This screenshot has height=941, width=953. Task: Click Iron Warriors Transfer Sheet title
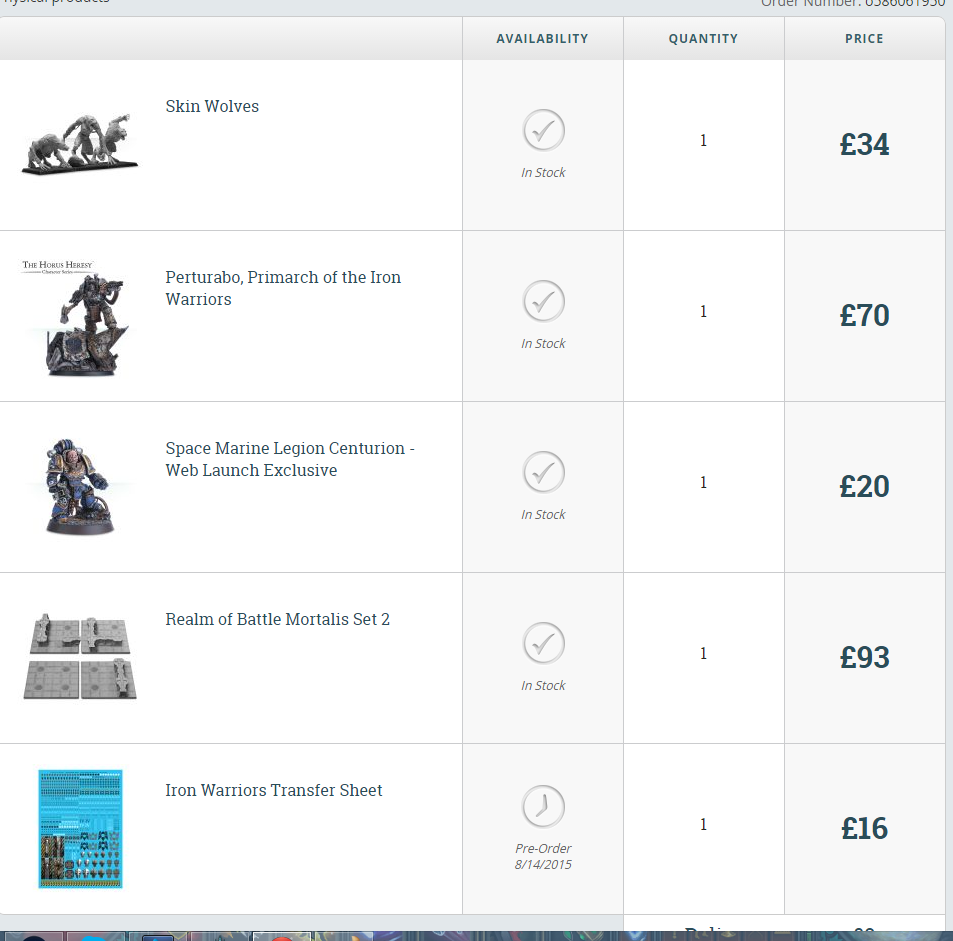pyautogui.click(x=273, y=790)
